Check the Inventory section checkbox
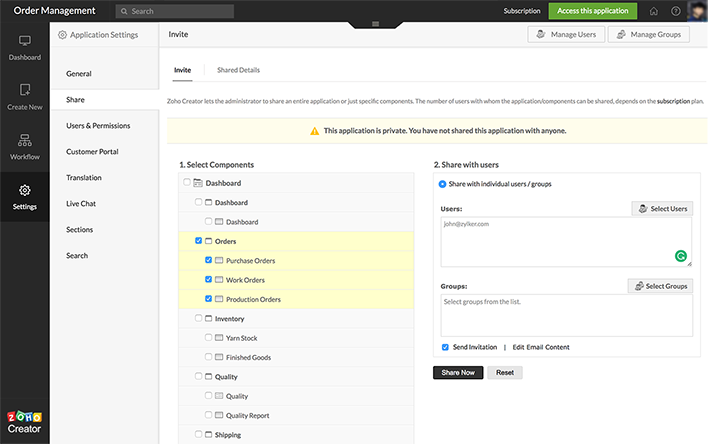The image size is (708, 444). (x=198, y=318)
